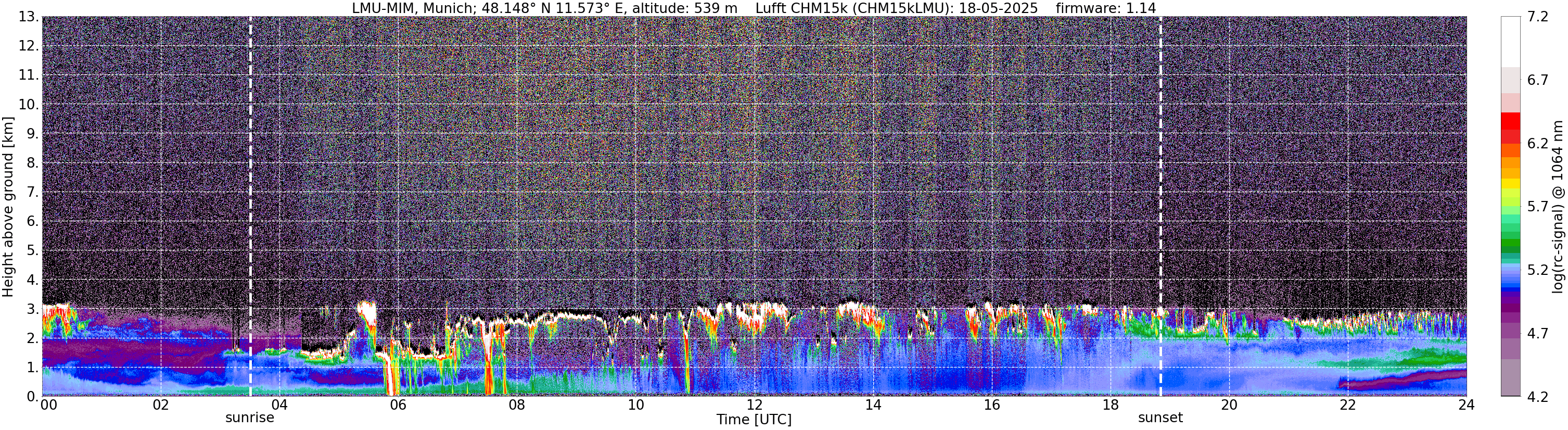The width and height of the screenshot is (1568, 430).
Task: Click the 'log(rc-signal) @ 1064 nm' colorbar label
Action: pyautogui.click(x=1557, y=207)
